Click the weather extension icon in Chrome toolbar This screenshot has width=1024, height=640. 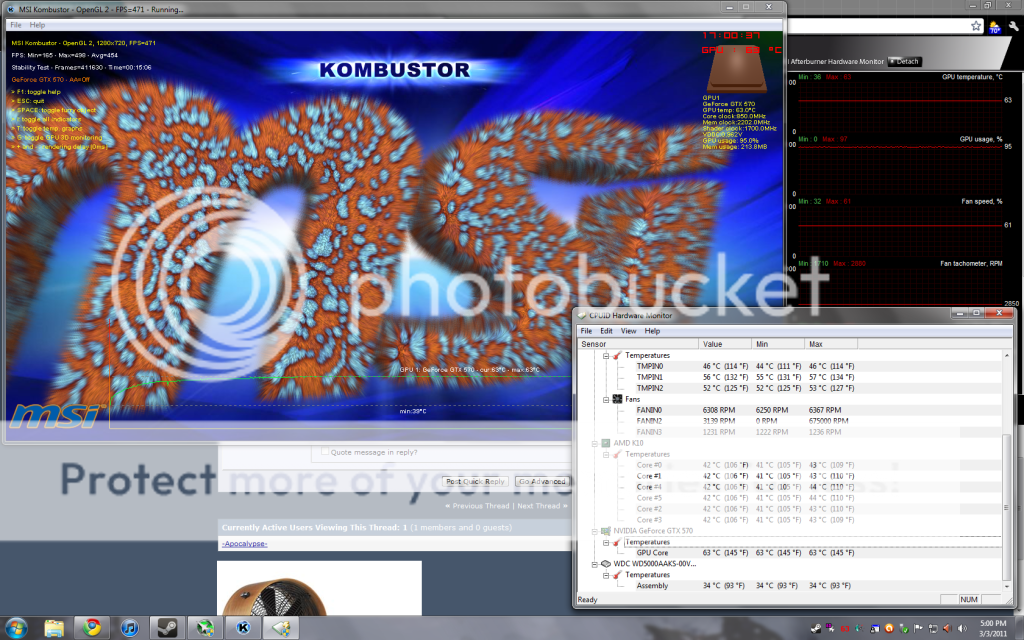(995, 27)
